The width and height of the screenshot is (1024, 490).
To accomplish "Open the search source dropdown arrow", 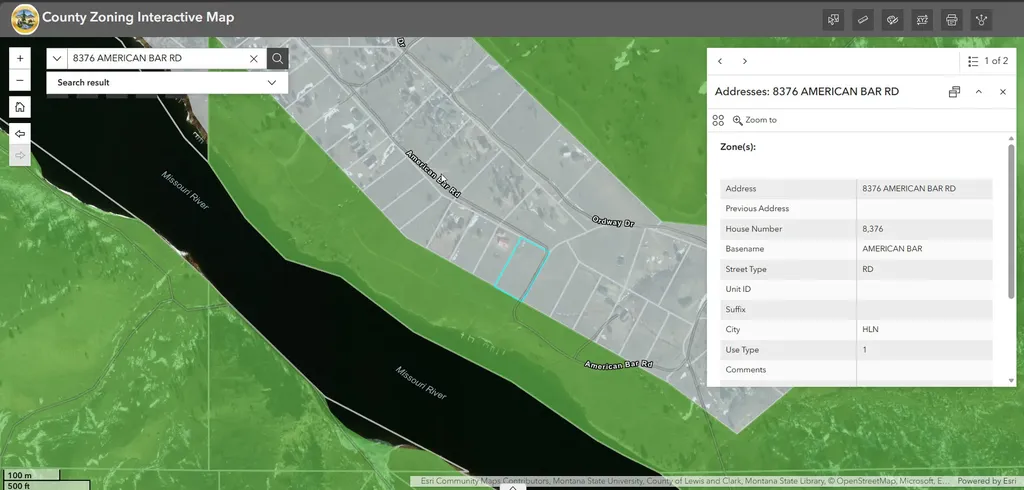I will tap(57, 58).
